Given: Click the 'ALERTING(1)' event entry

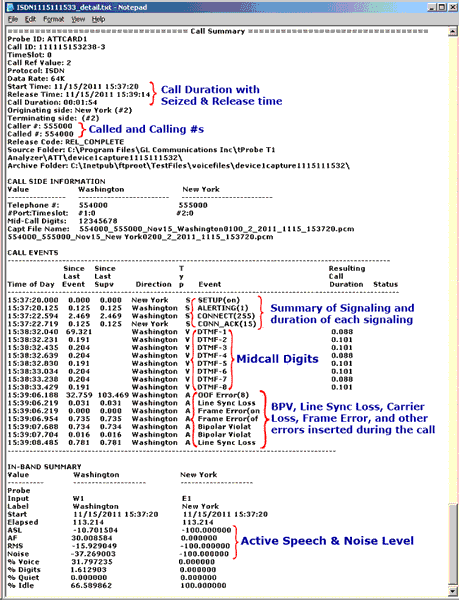Looking at the screenshot, I should point(223,308).
